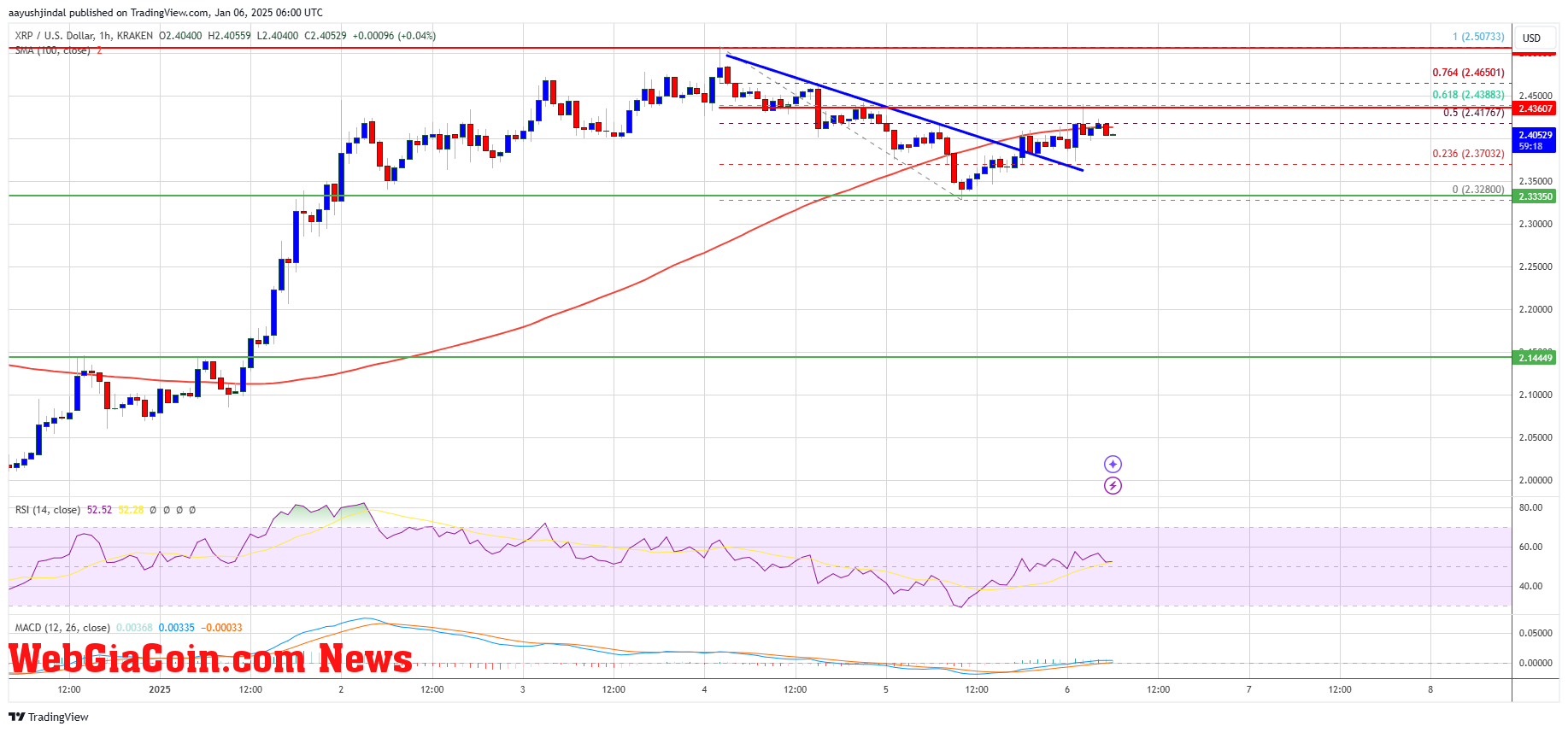Click the published-by header text at top
Image resolution: width=1568 pixels, height=732 pixels.
pos(166,13)
